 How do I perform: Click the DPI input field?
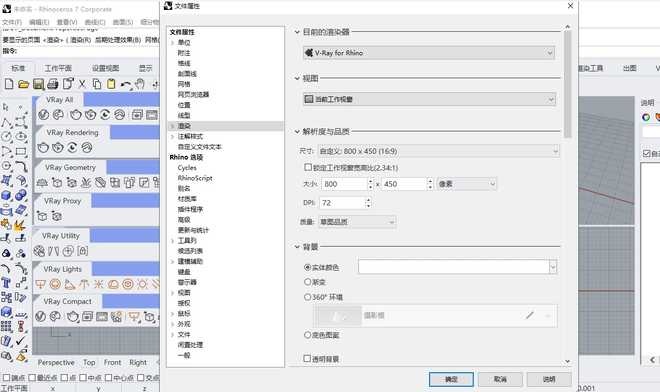342,203
